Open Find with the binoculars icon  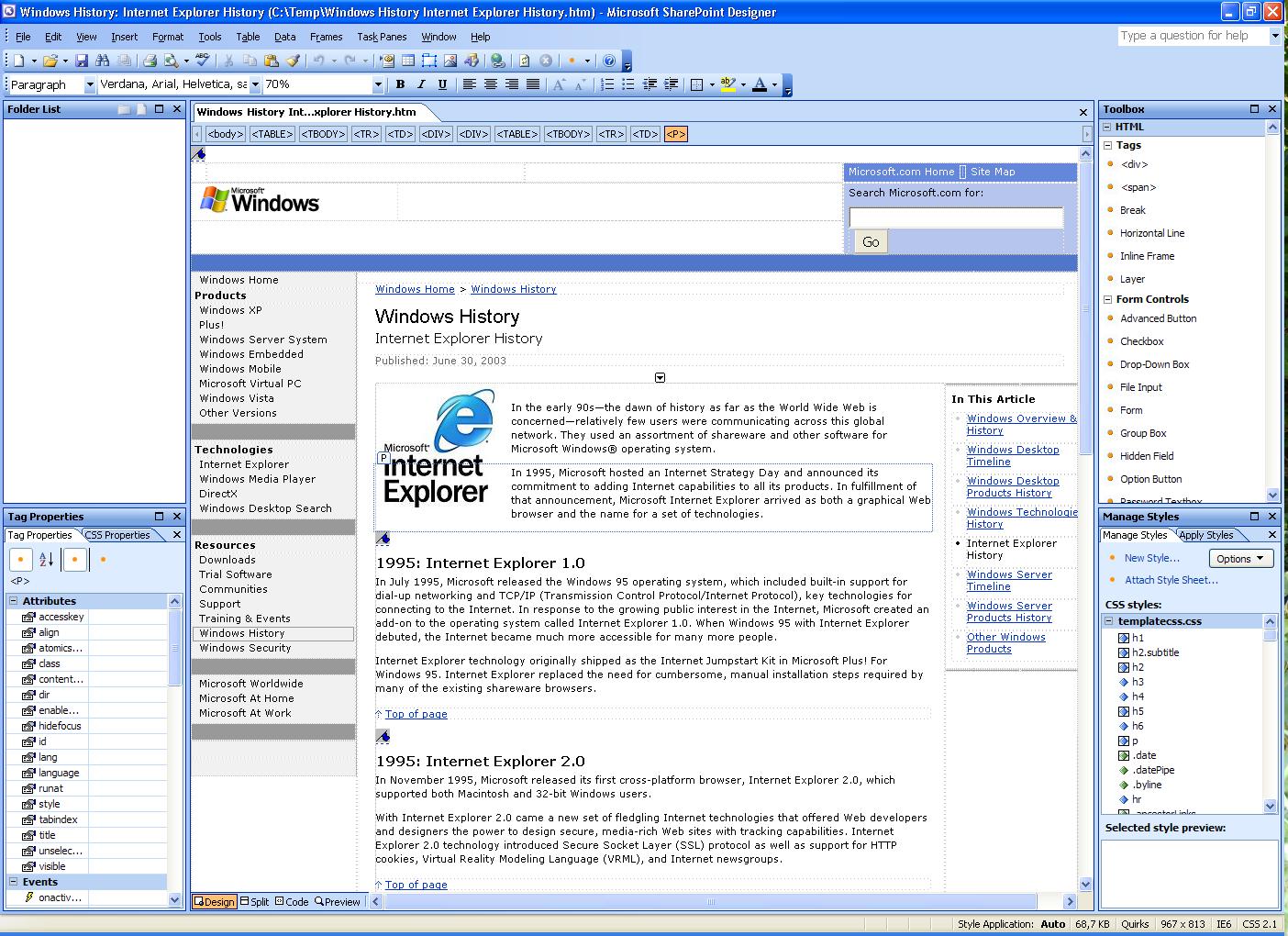[x=102, y=61]
